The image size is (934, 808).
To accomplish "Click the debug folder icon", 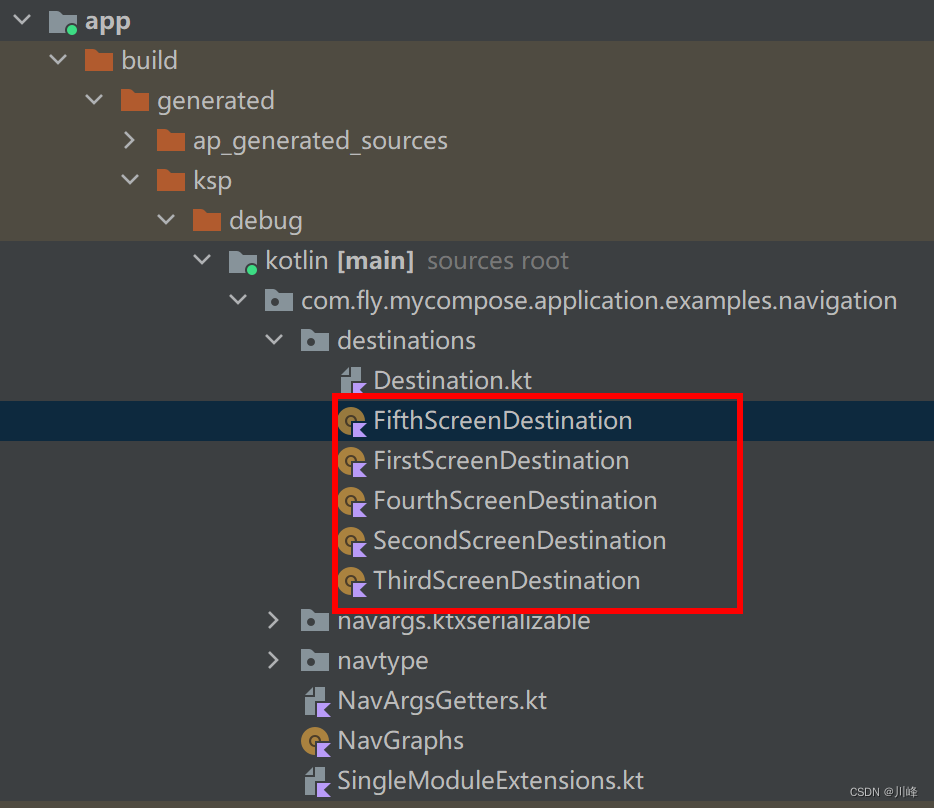I will [x=207, y=220].
